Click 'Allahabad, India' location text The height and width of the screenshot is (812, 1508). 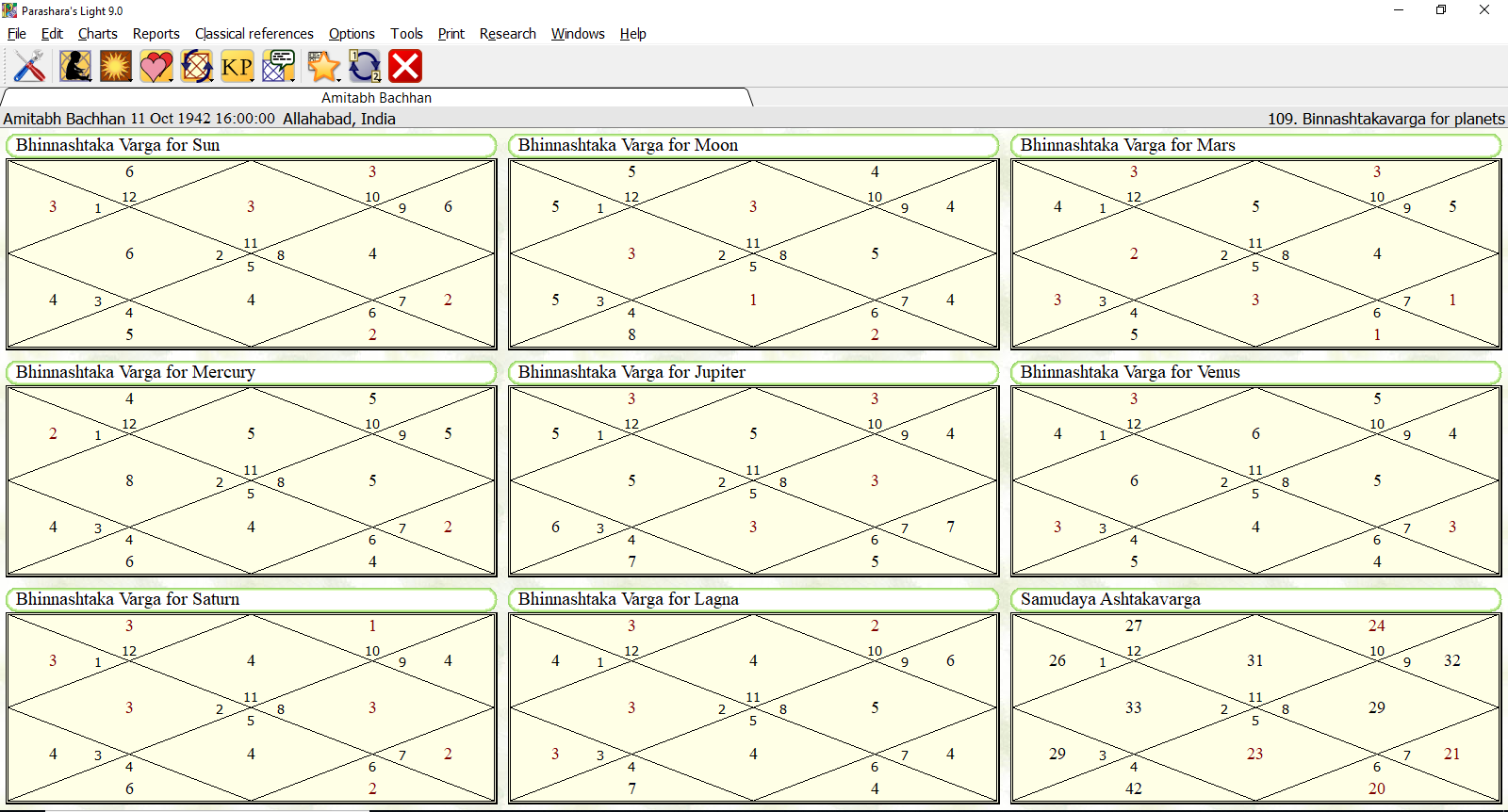[339, 119]
